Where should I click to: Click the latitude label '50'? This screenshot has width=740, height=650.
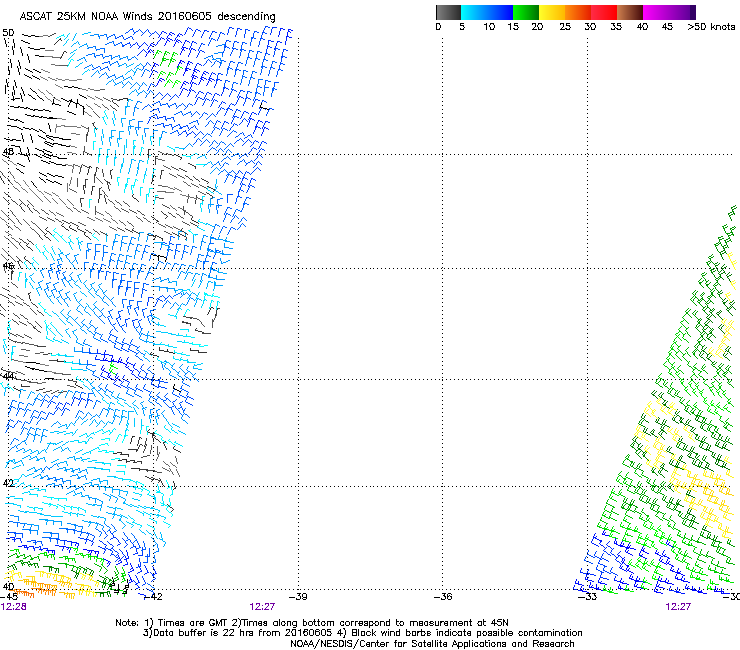[x=8, y=33]
